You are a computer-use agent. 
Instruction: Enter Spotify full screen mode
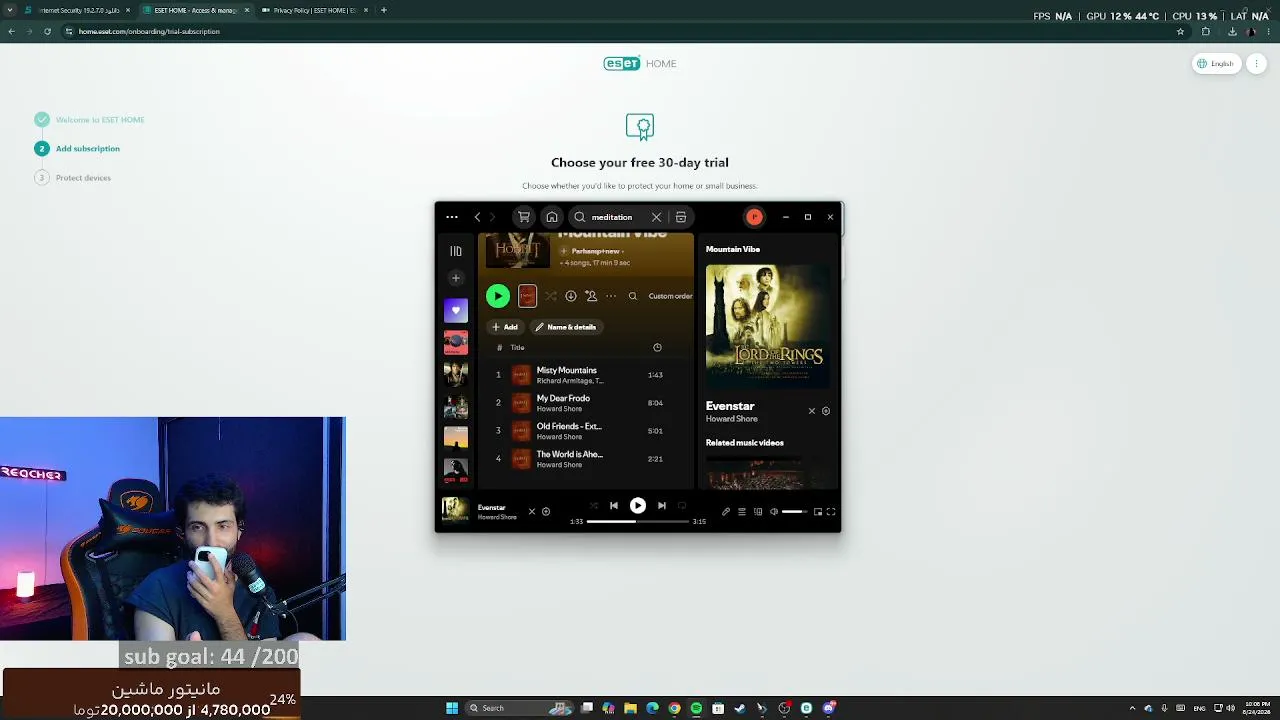coord(831,512)
